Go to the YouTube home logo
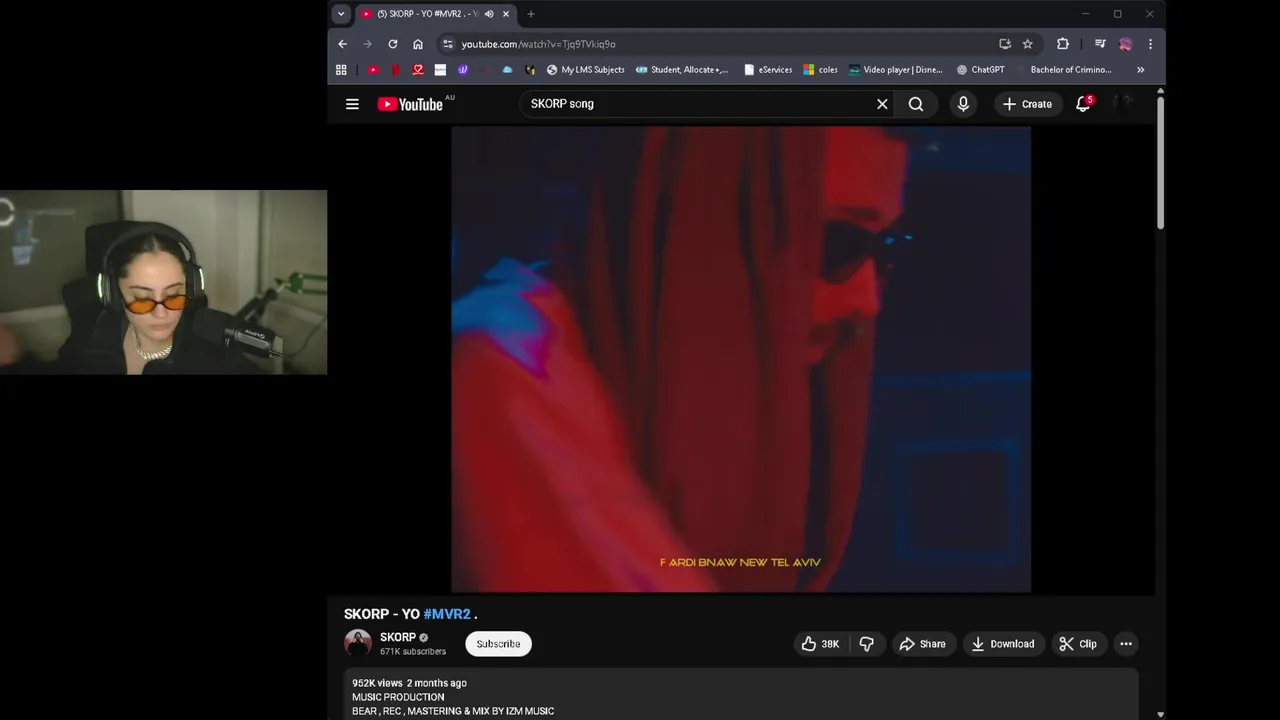 tap(410, 104)
